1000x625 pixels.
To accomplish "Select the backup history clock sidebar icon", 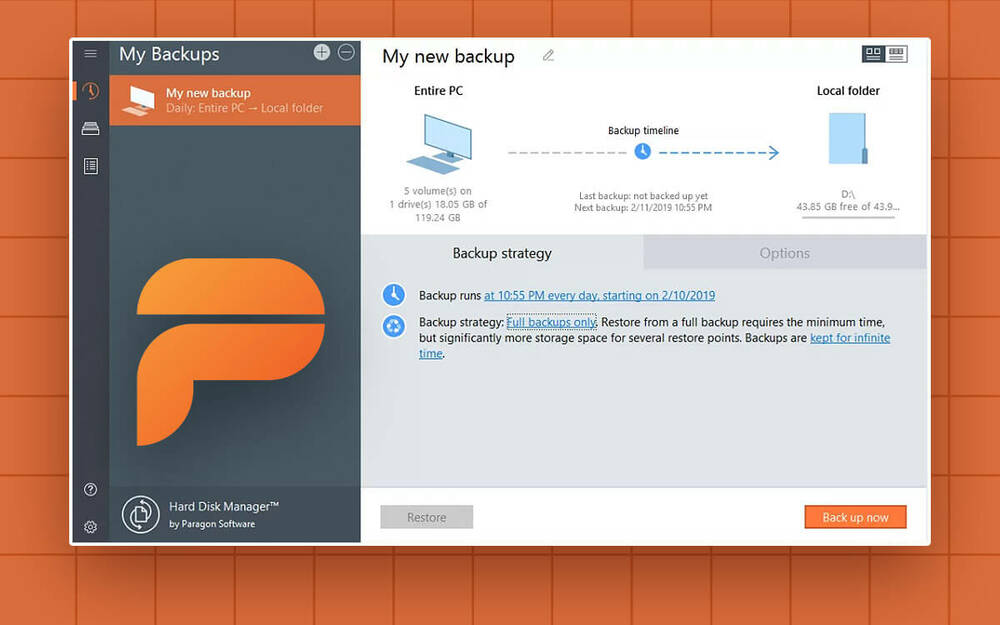I will coord(91,91).
